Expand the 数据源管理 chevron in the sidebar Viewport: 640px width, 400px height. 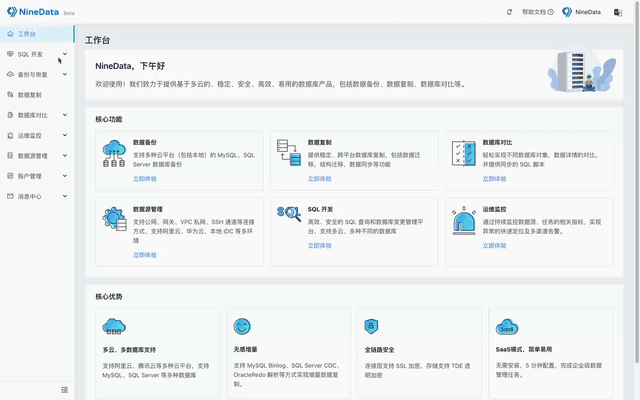click(65, 156)
